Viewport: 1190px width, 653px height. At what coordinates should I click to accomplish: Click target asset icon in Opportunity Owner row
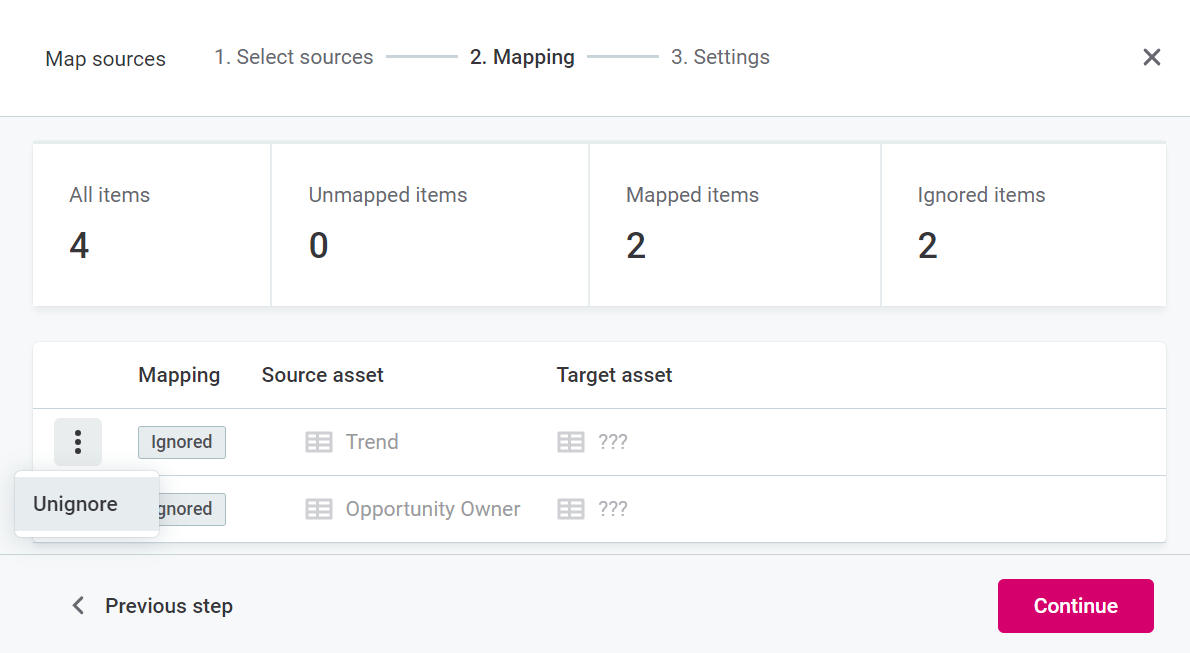[x=570, y=509]
